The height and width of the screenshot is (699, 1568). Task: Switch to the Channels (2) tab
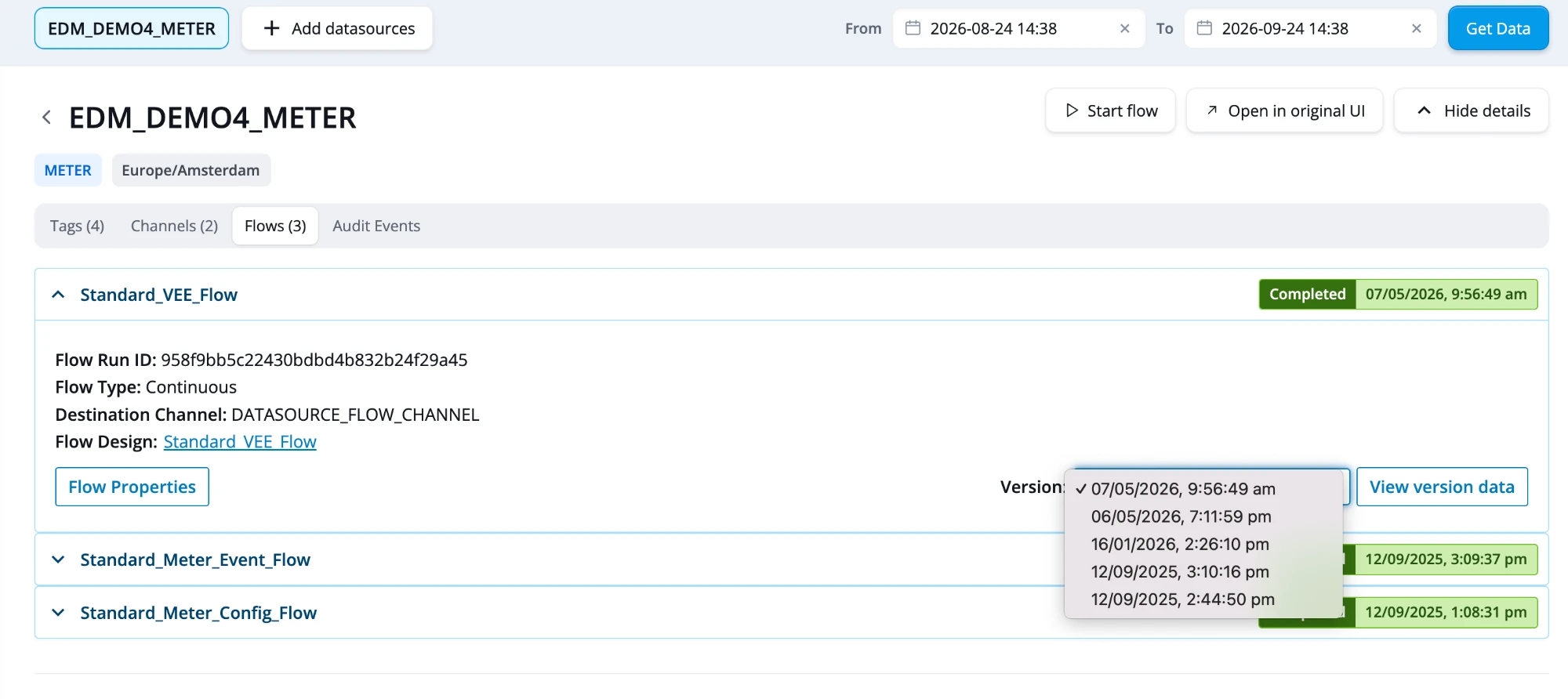[x=174, y=226]
